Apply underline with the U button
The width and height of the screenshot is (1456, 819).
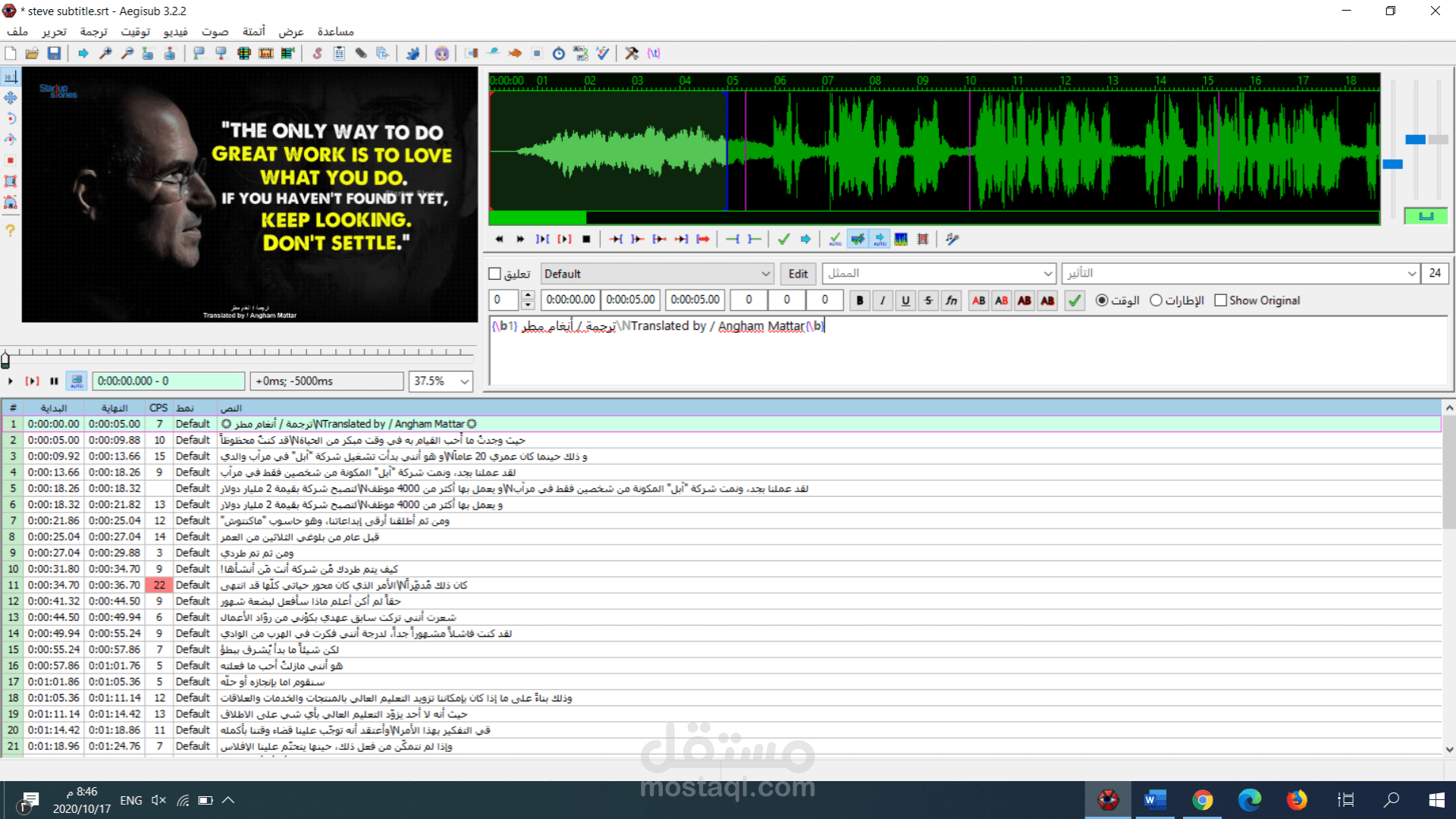pyautogui.click(x=905, y=300)
